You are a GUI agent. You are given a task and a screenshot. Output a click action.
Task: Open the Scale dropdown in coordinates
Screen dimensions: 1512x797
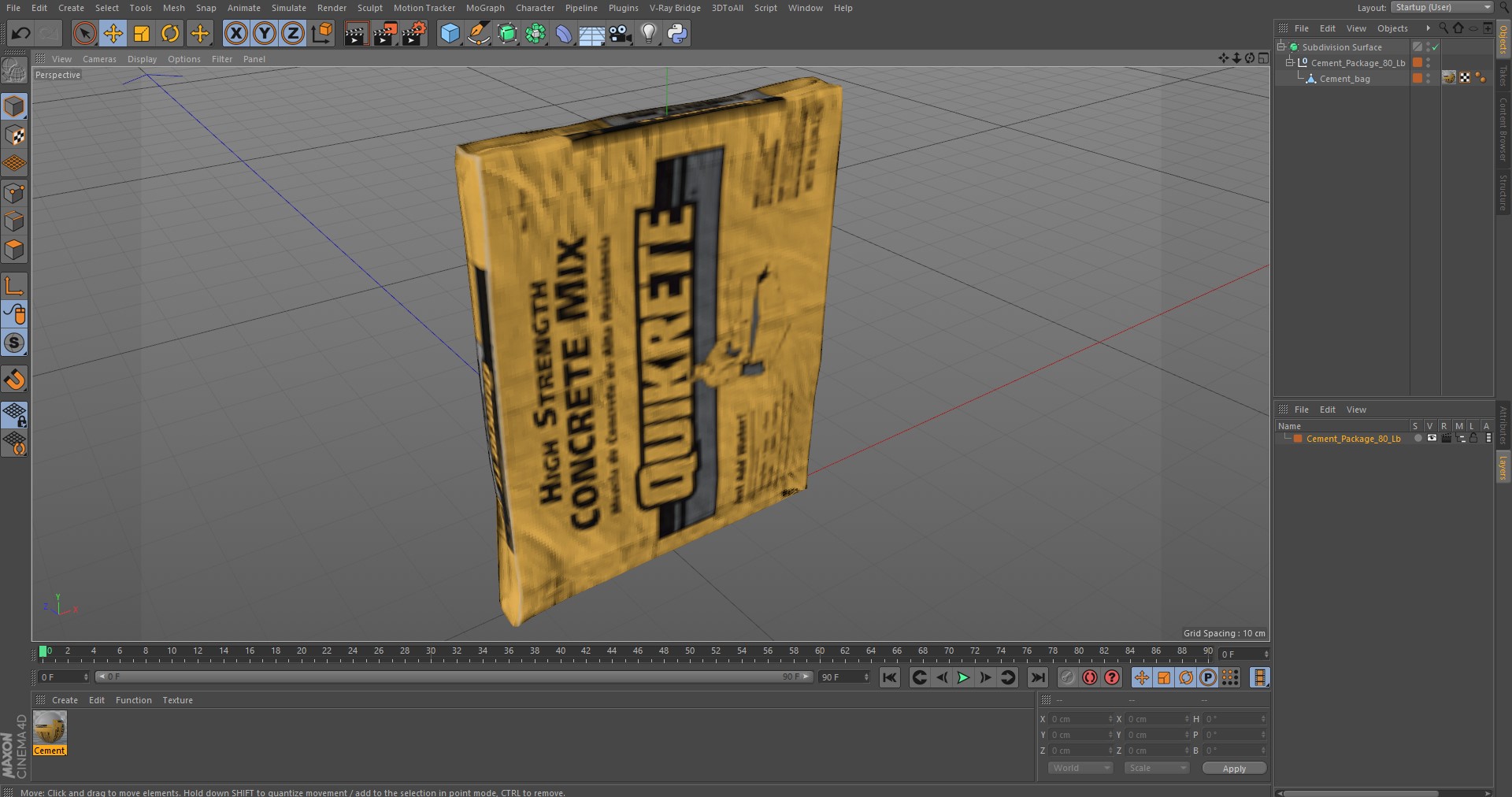pos(1156,768)
